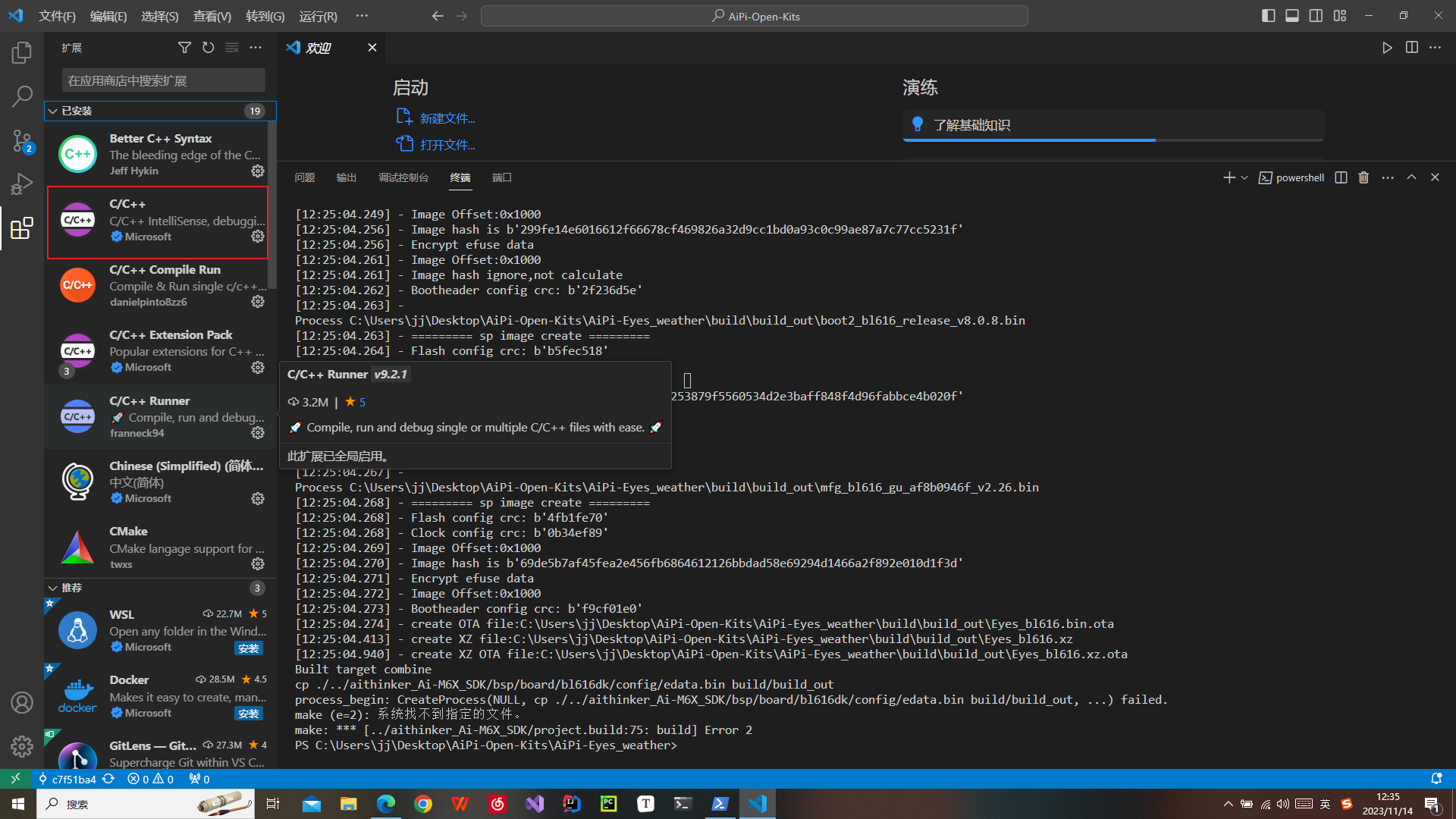Viewport: 1456px width, 819px height.
Task: Open Microsoft Edge from the taskbar
Action: point(386,804)
